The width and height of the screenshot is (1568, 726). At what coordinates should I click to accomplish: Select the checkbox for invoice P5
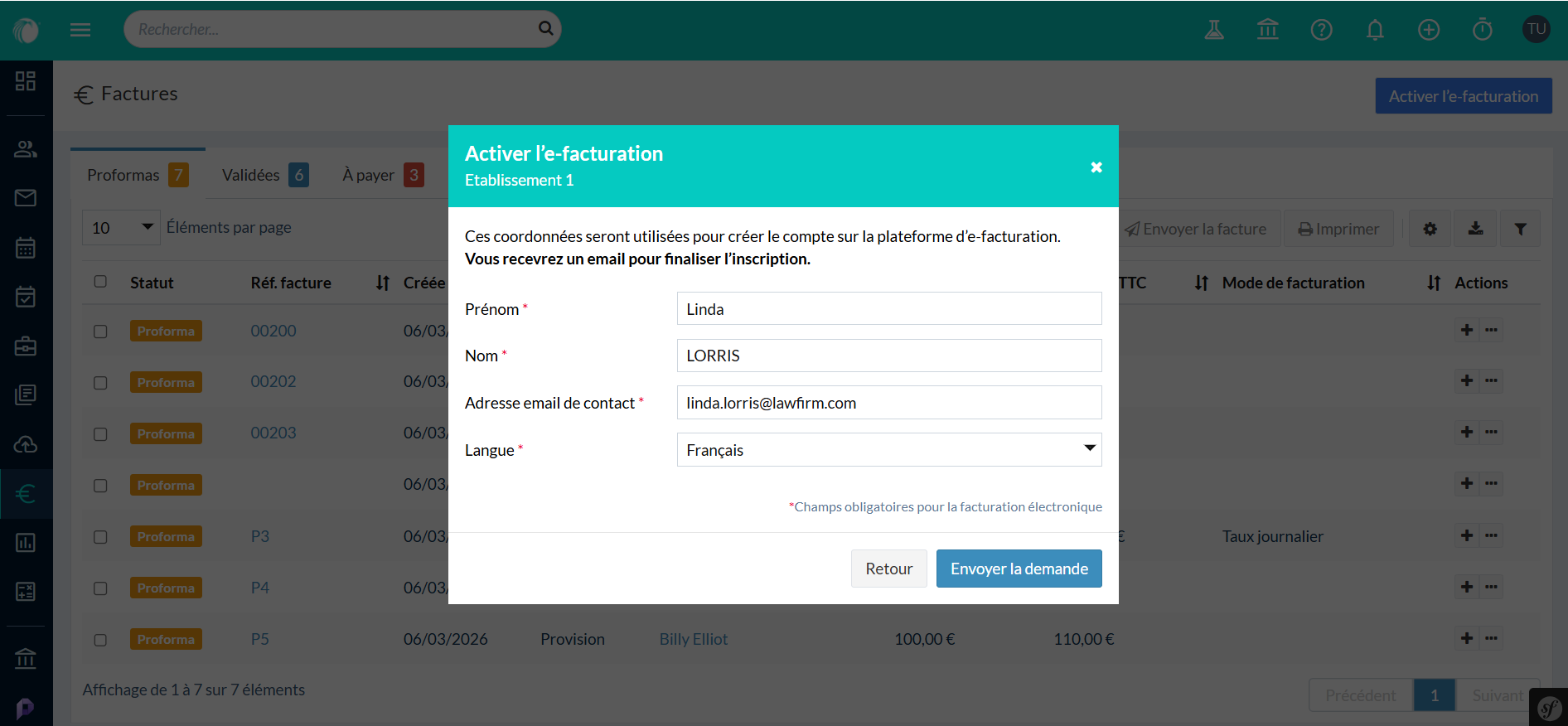tap(100, 640)
